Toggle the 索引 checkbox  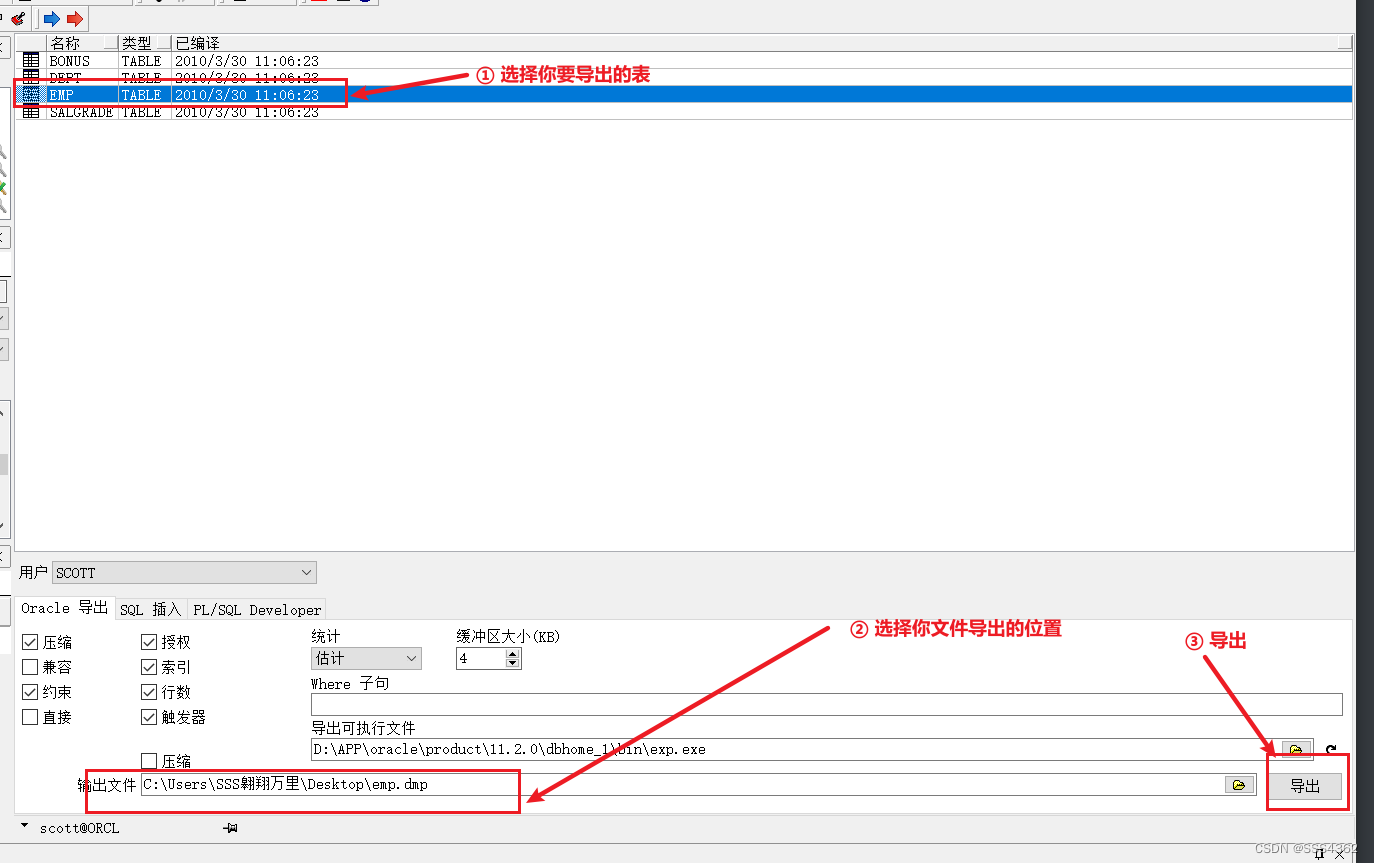(149, 667)
